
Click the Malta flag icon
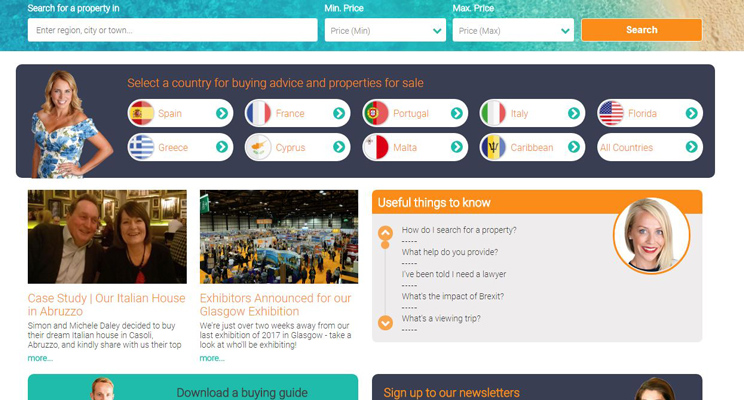click(376, 148)
